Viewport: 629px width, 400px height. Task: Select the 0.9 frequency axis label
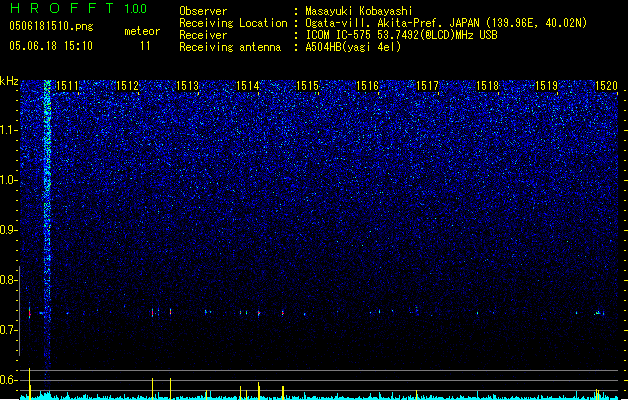click(x=8, y=230)
